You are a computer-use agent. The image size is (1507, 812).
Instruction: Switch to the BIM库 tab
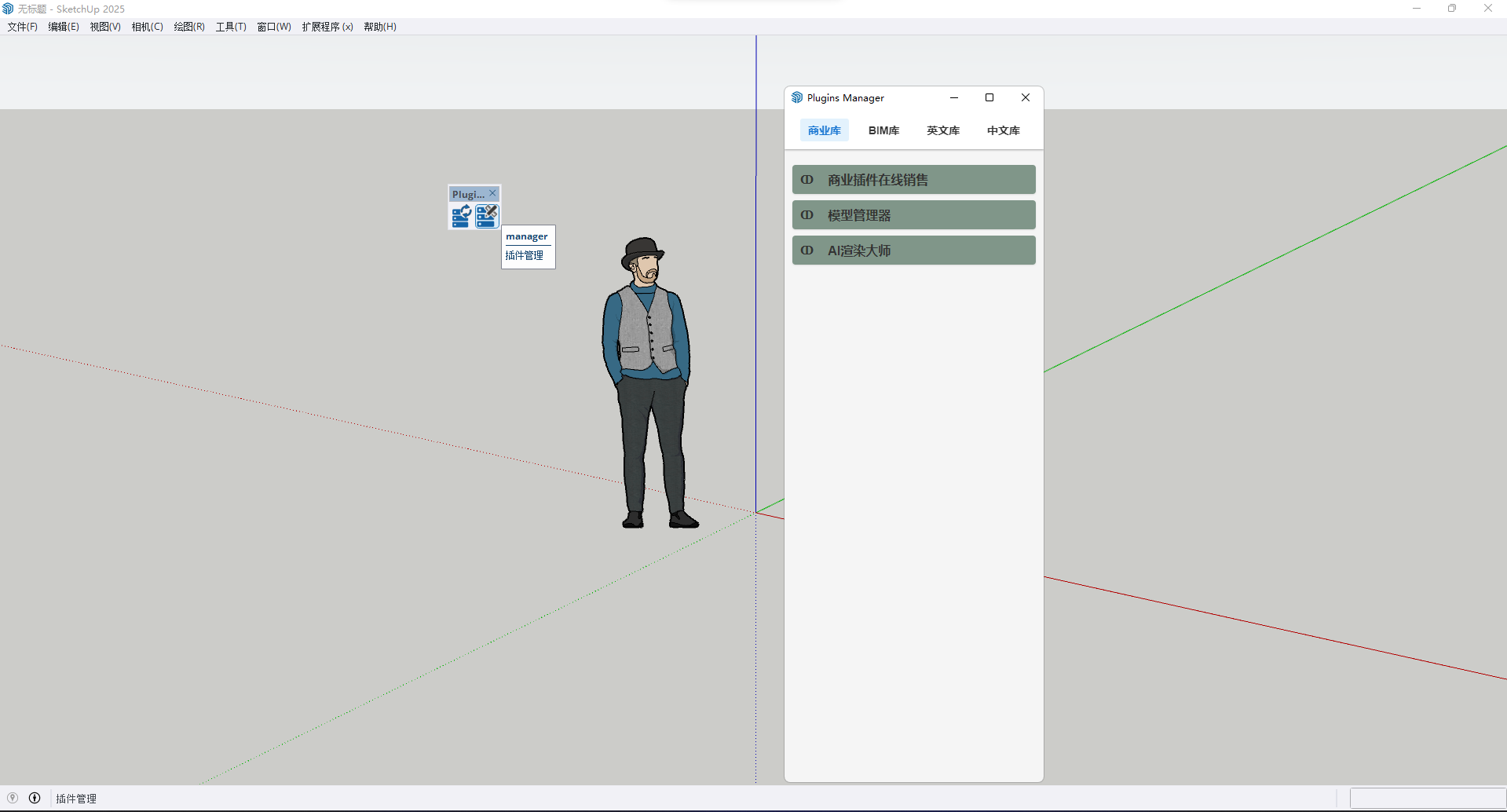(x=883, y=130)
